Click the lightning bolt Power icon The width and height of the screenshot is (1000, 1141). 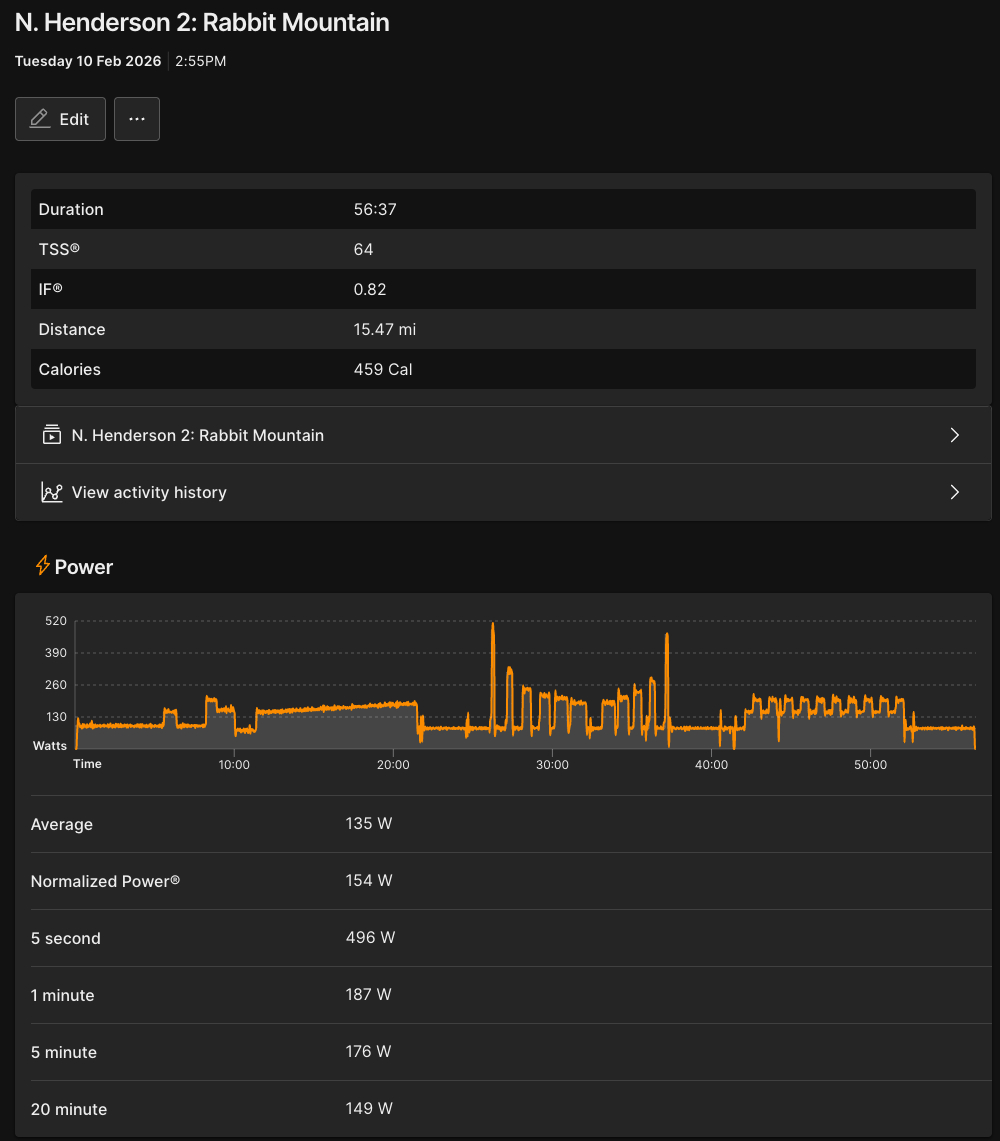click(42, 566)
